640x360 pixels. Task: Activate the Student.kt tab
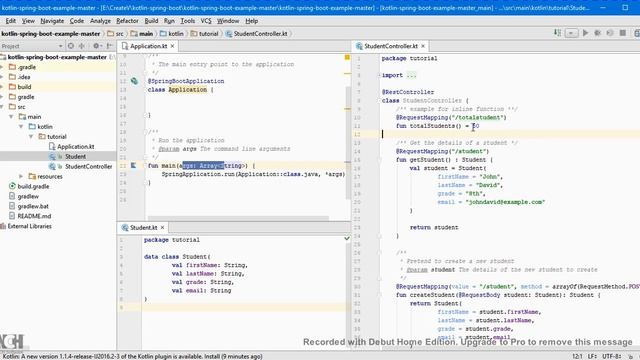tap(143, 227)
